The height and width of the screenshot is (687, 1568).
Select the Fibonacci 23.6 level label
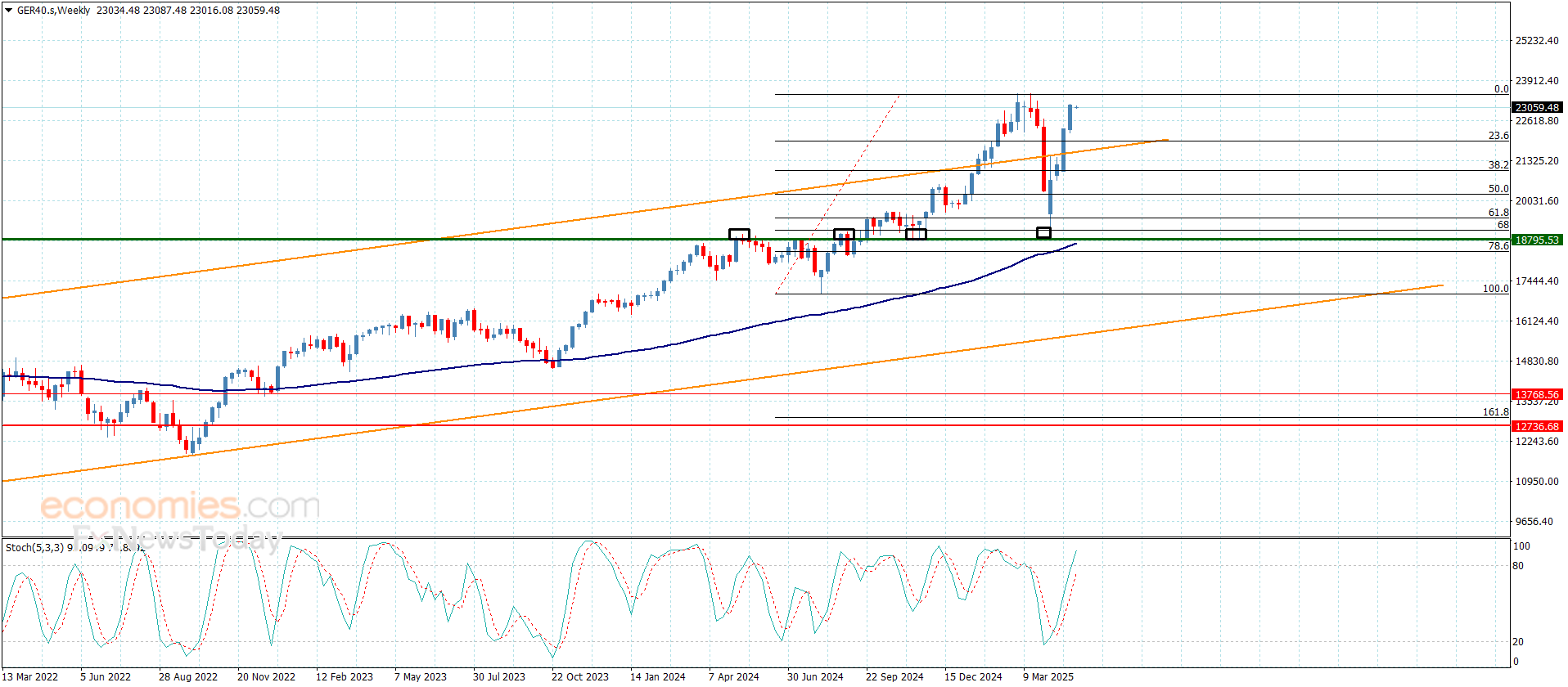click(x=1498, y=136)
